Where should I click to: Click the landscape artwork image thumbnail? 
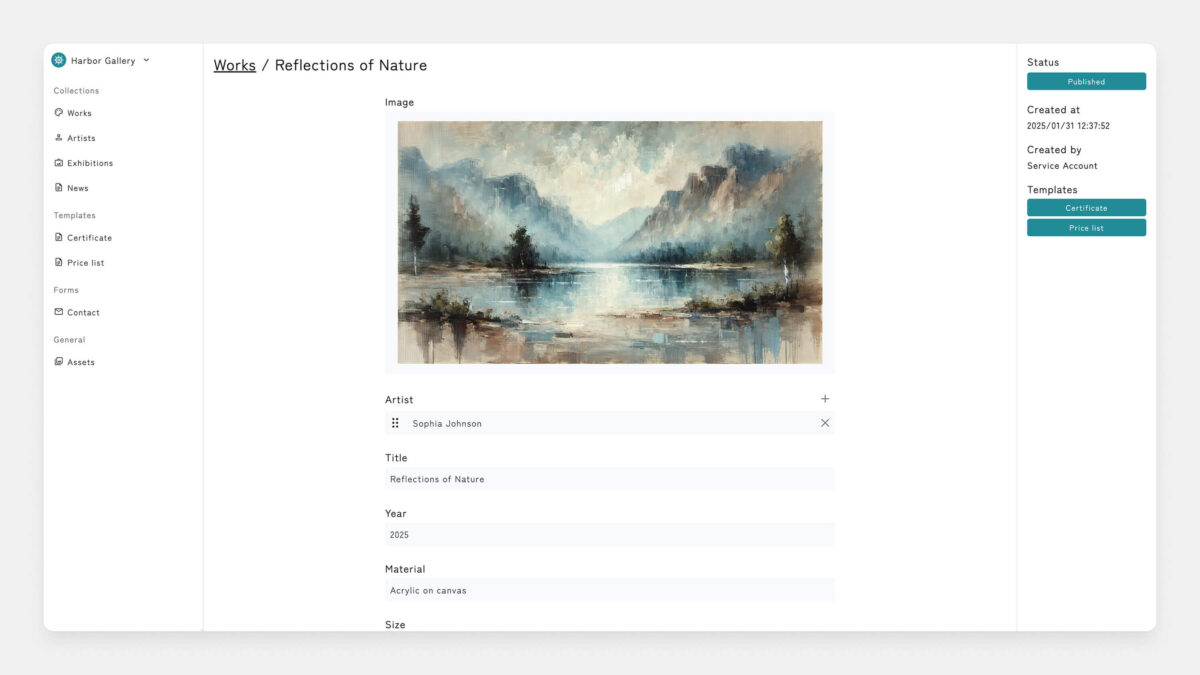click(610, 240)
